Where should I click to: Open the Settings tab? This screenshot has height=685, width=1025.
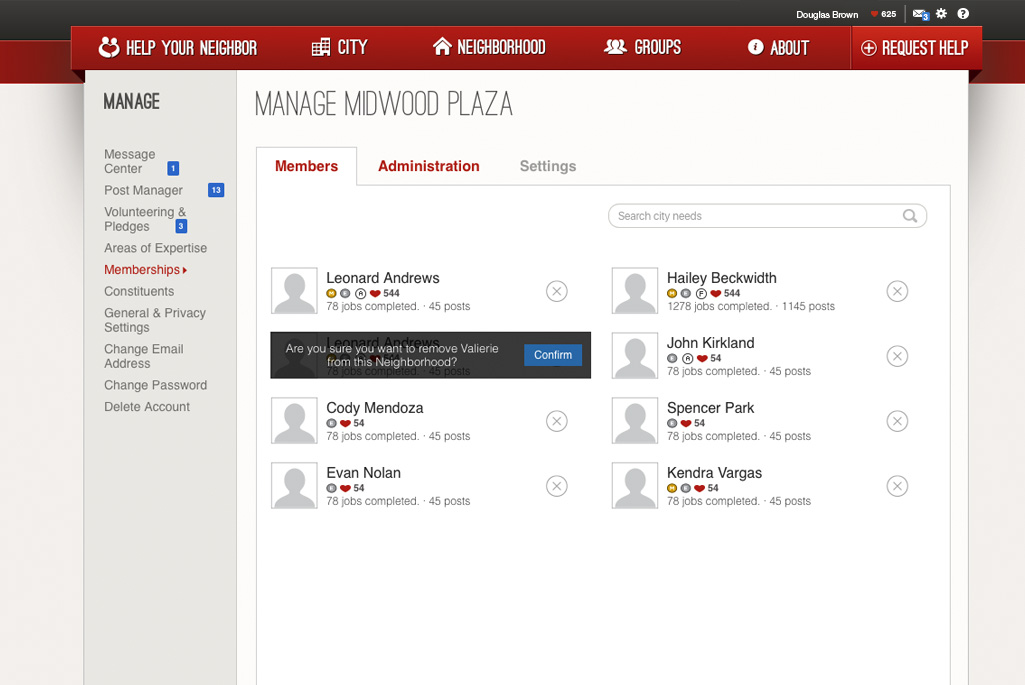[547, 166]
